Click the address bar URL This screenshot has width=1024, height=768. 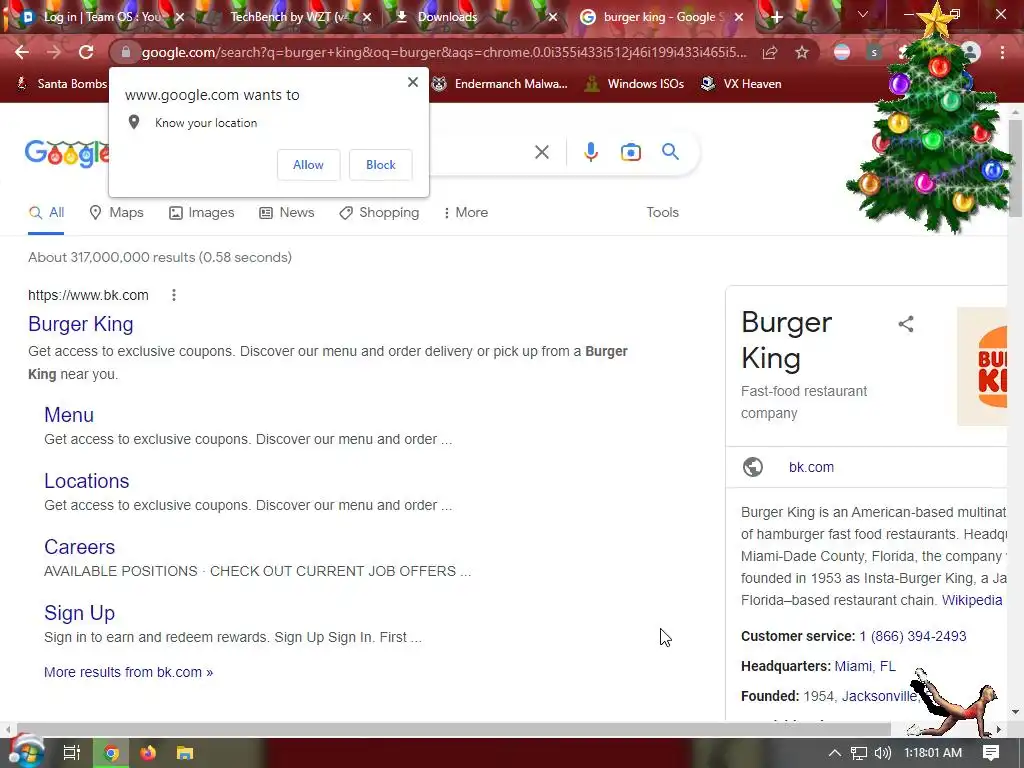click(444, 52)
